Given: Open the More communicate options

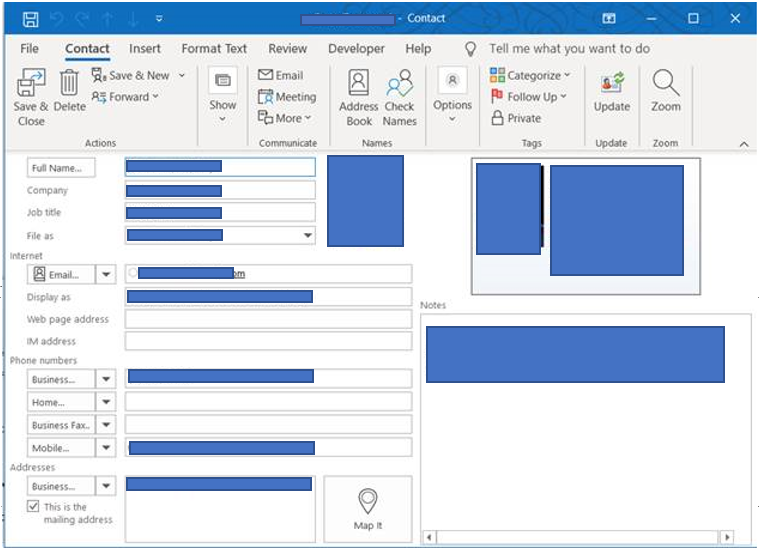Looking at the screenshot, I should (x=285, y=118).
